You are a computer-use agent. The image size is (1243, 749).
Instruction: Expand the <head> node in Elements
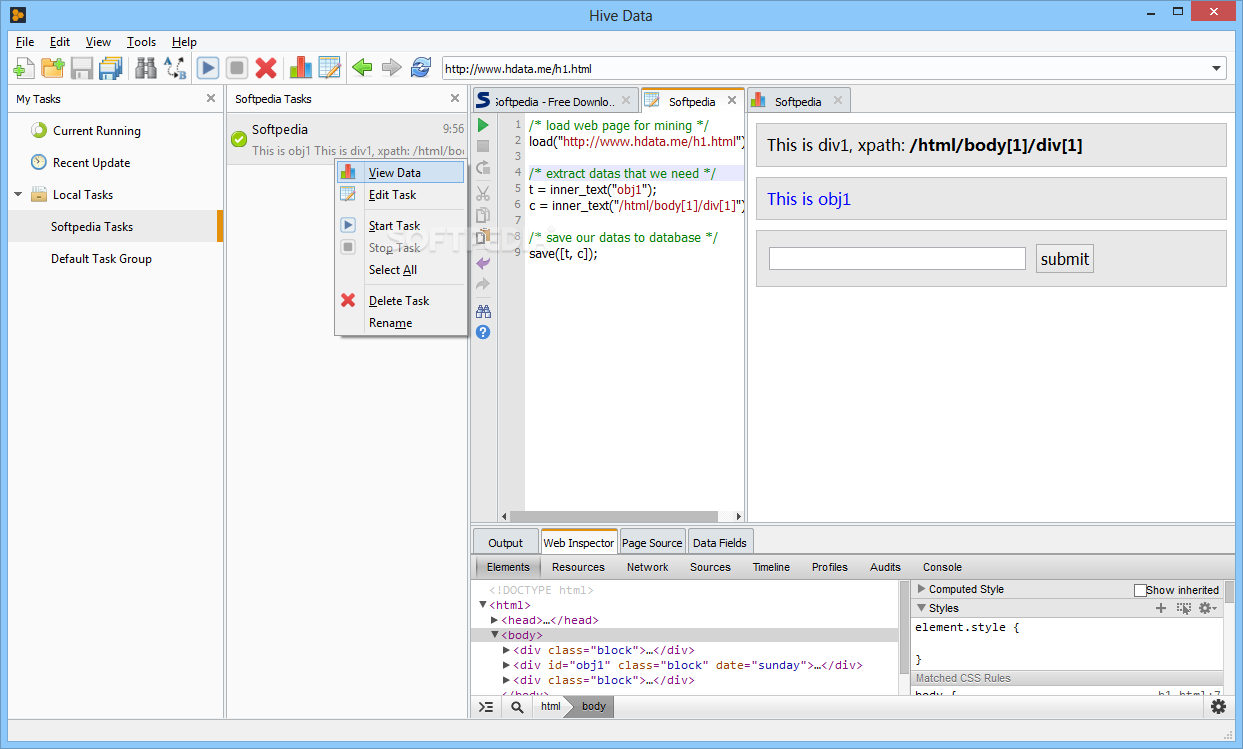(494, 620)
